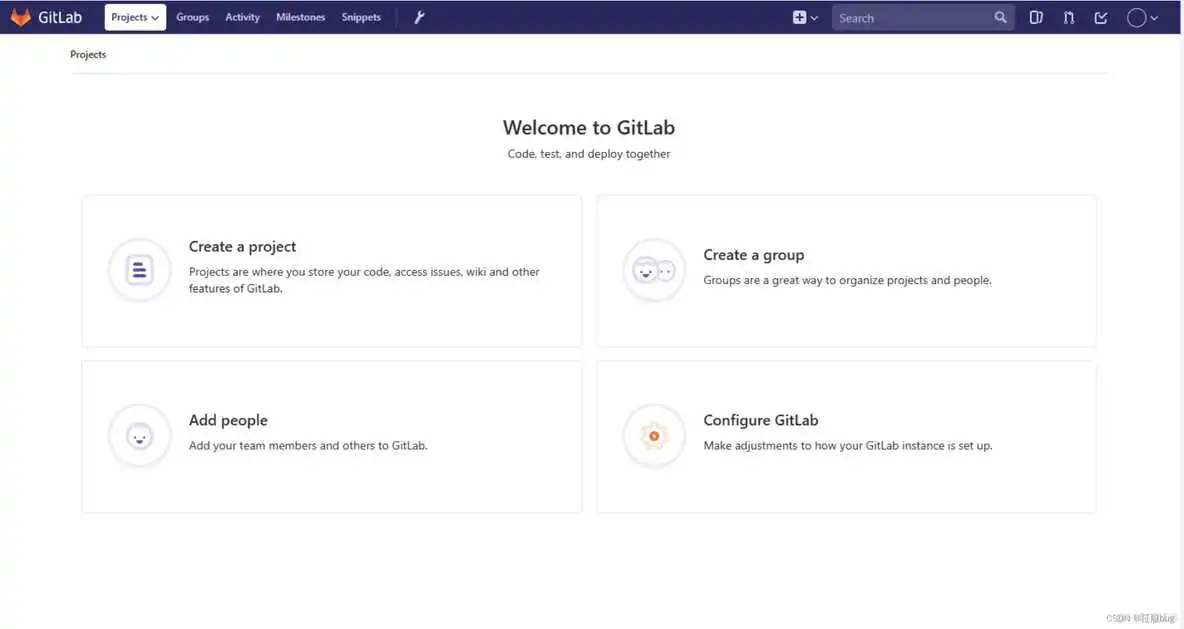Image resolution: width=1184 pixels, height=629 pixels.
Task: Click the search magnifier icon
Action: pyautogui.click(x=1000, y=17)
